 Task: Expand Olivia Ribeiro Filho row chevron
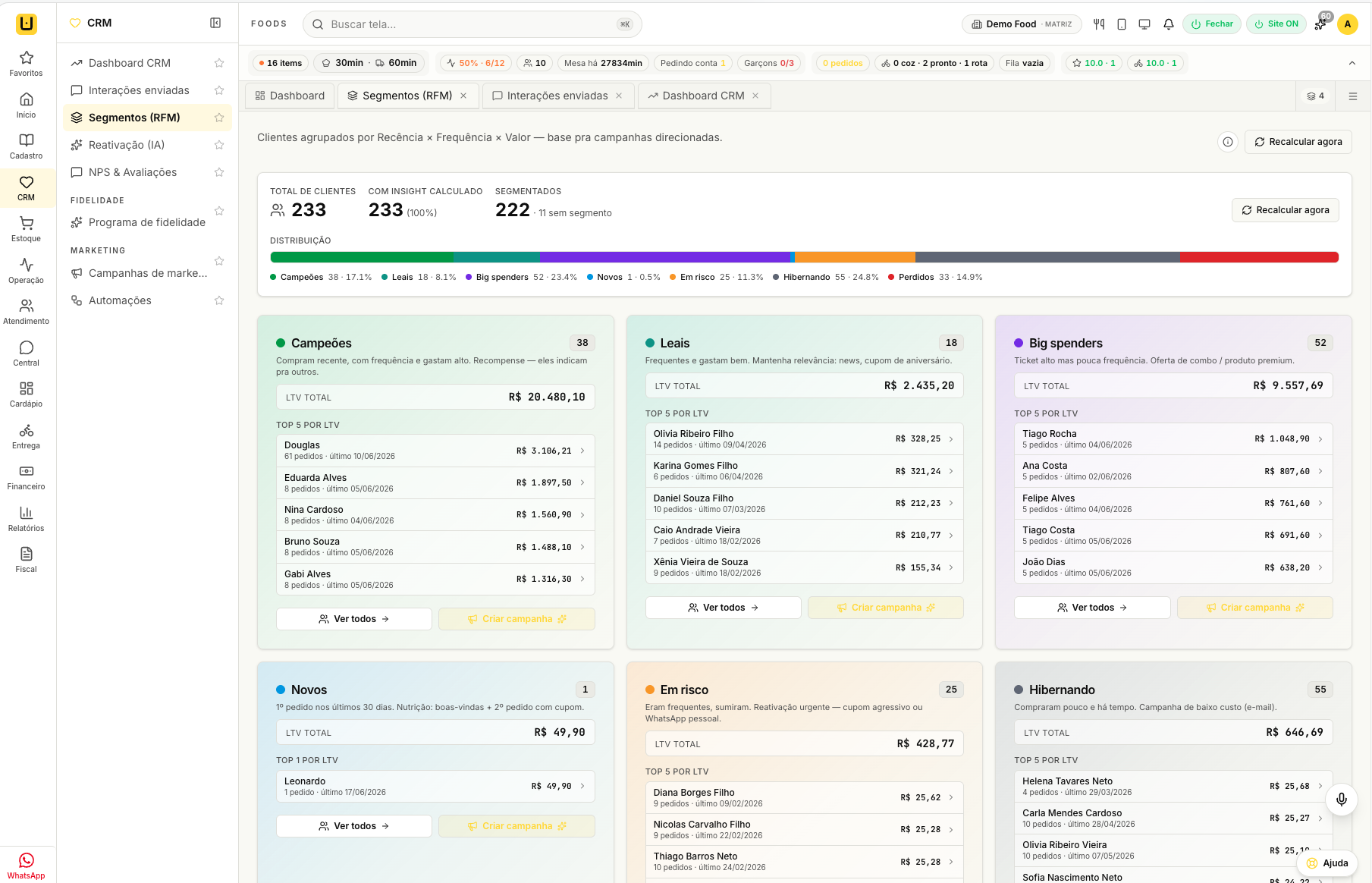951,439
